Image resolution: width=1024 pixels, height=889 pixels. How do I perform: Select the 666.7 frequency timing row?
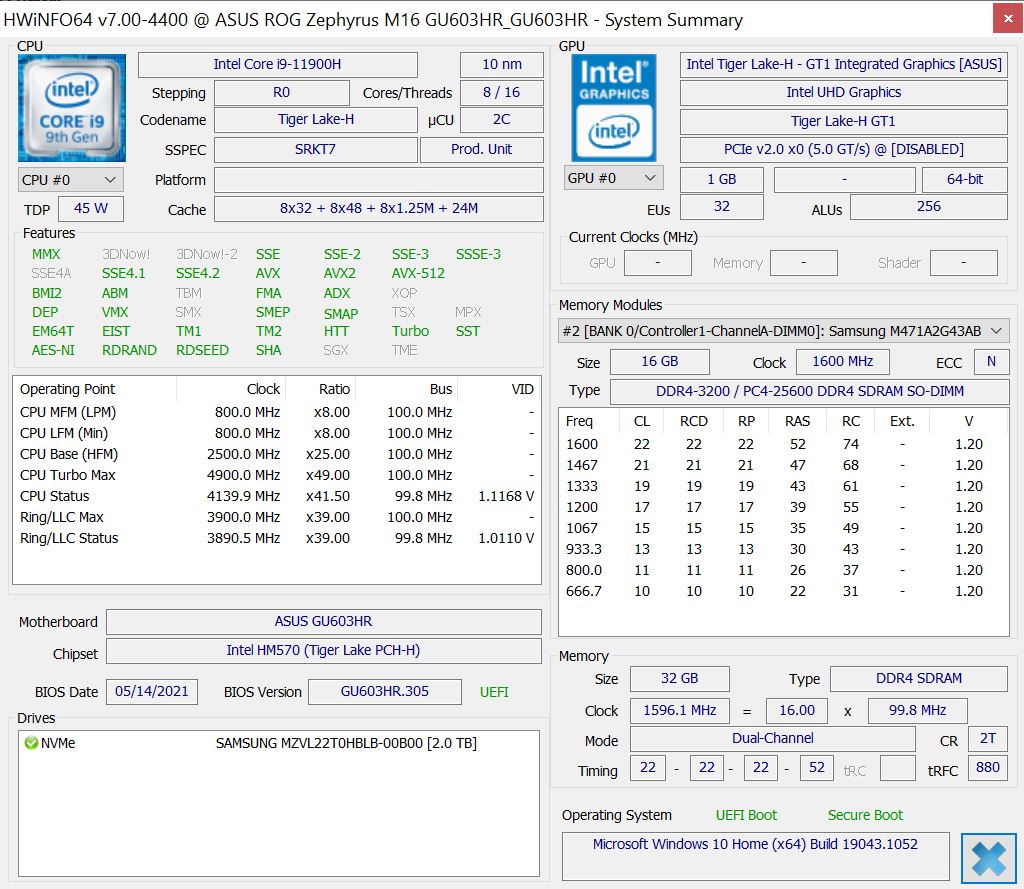pyautogui.click(x=784, y=591)
